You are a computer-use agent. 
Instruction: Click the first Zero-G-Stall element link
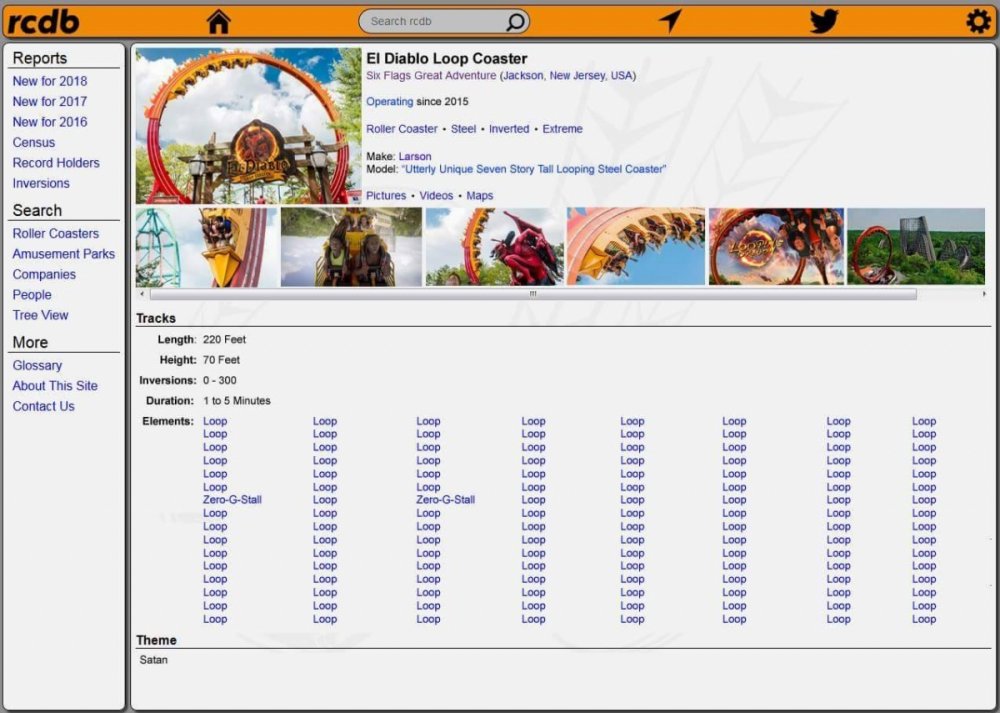click(232, 500)
